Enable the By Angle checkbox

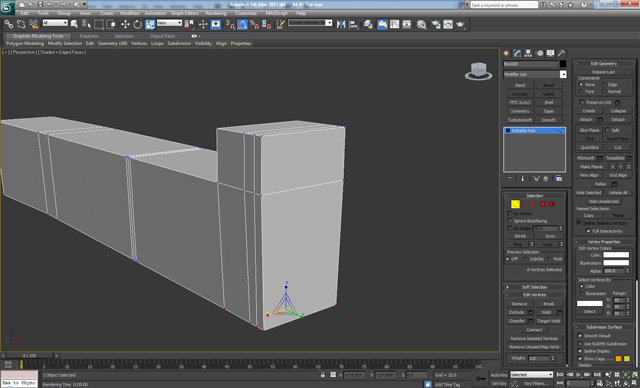[x=510, y=228]
